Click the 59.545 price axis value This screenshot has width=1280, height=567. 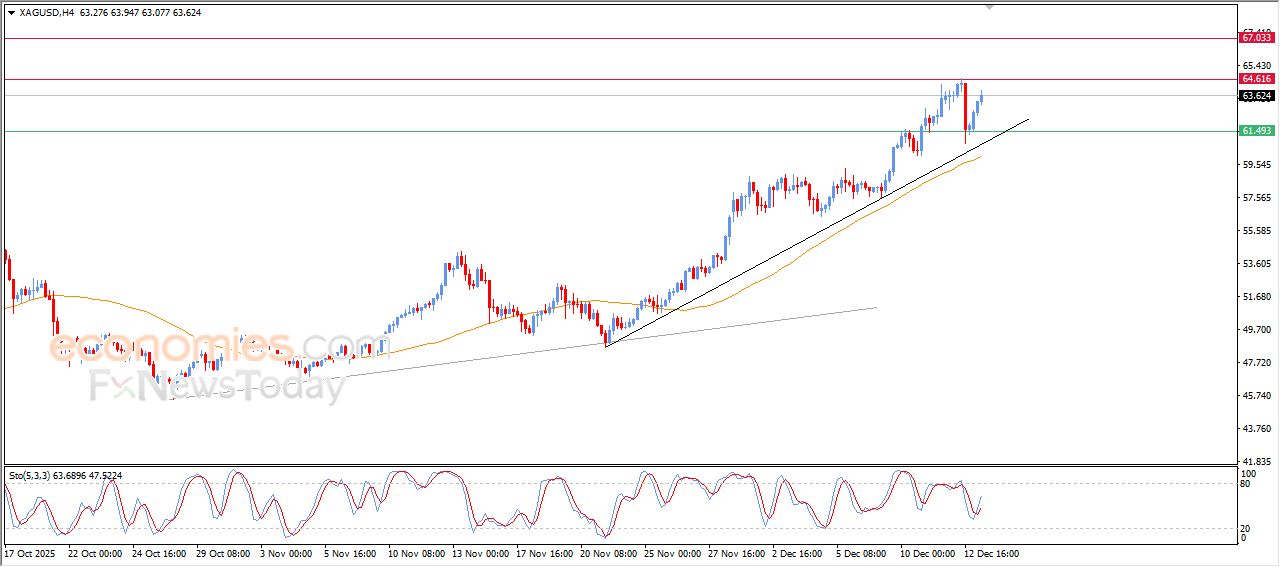1254,165
